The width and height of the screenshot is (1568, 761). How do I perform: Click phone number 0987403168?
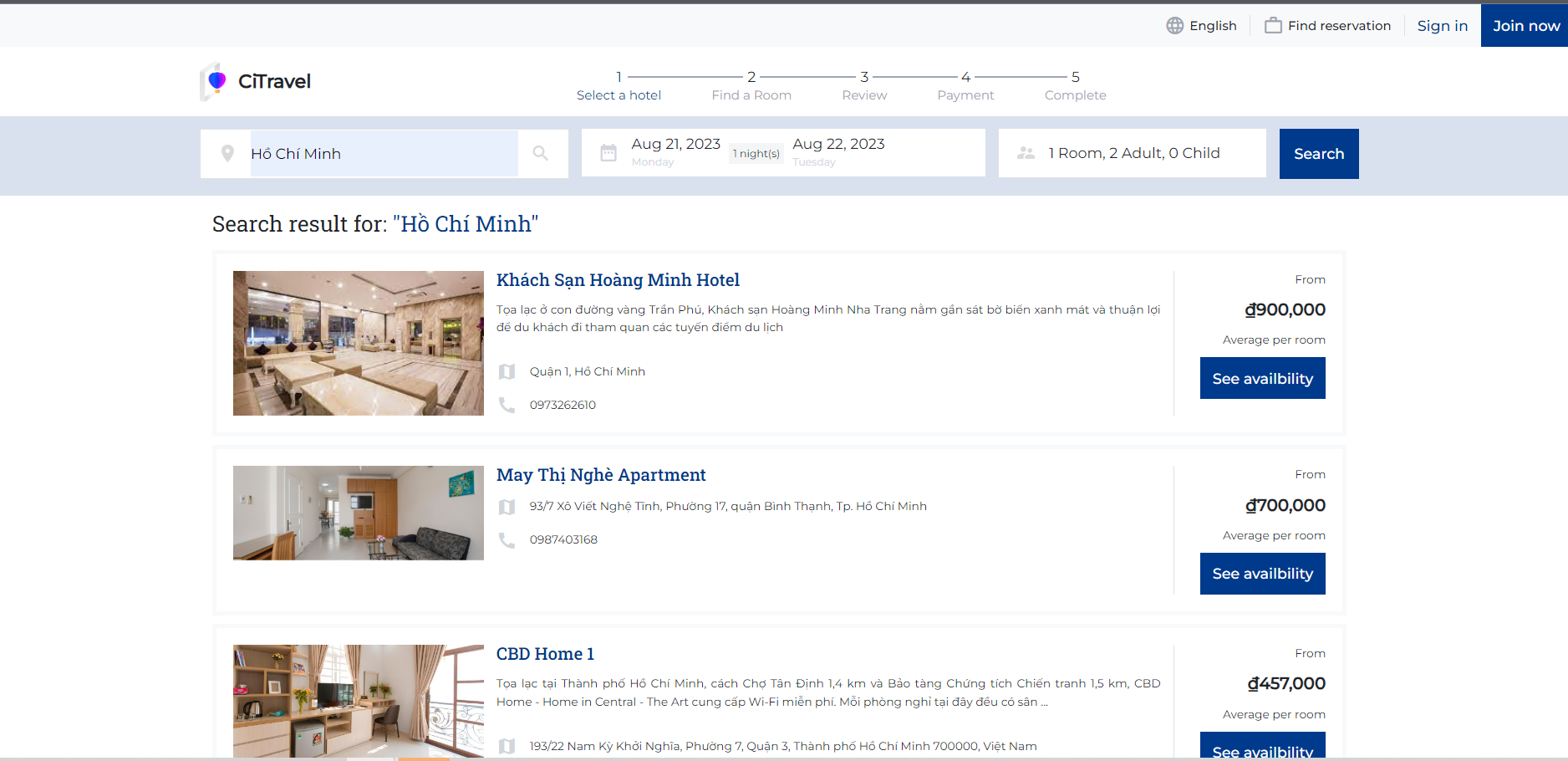coord(563,540)
